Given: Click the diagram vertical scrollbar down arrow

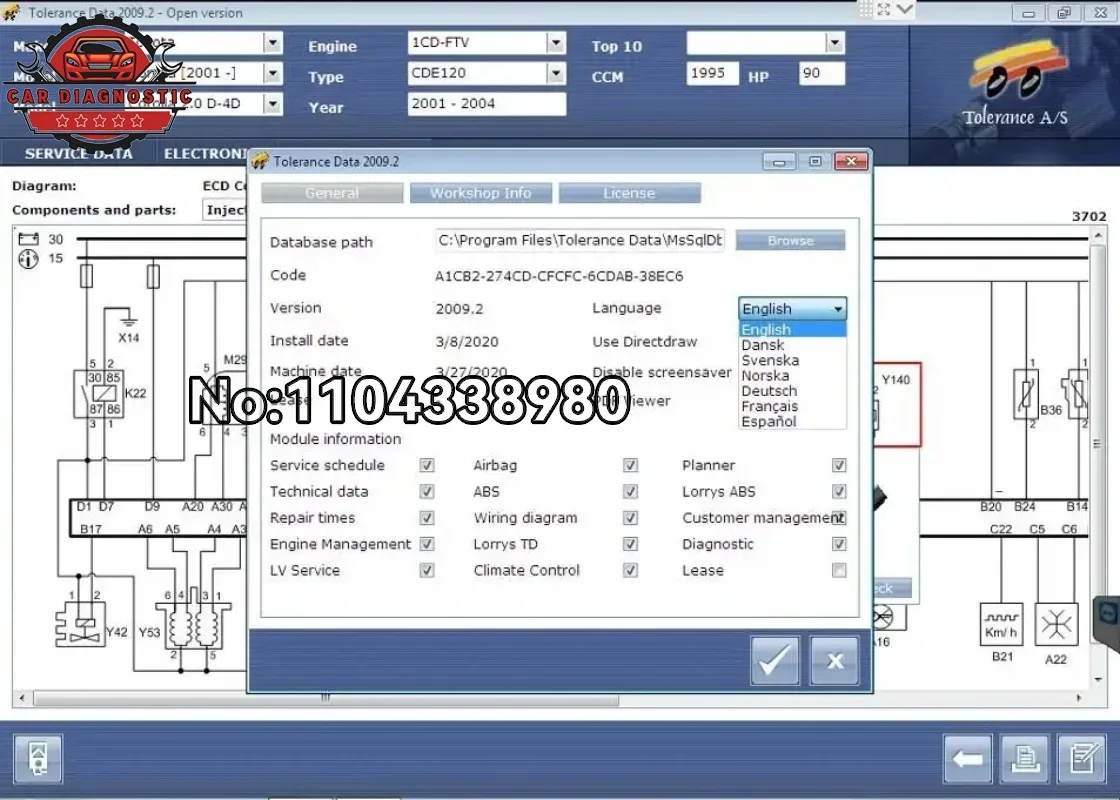Looking at the screenshot, I should pos(1098,679).
